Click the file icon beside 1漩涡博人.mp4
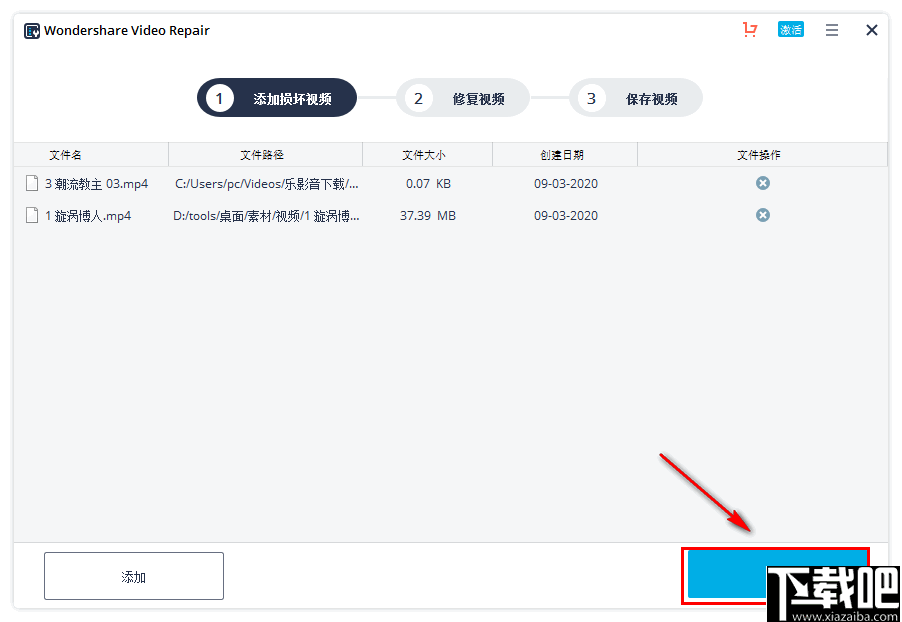This screenshot has width=902, height=622. coord(31,215)
